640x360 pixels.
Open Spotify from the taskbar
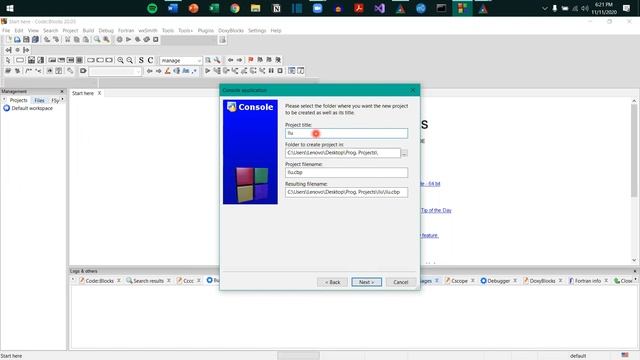point(152,8)
